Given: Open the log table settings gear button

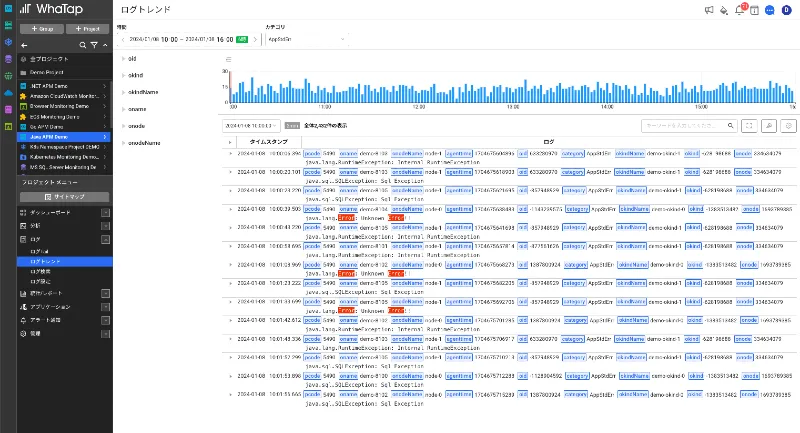Looking at the screenshot, I should (789, 125).
